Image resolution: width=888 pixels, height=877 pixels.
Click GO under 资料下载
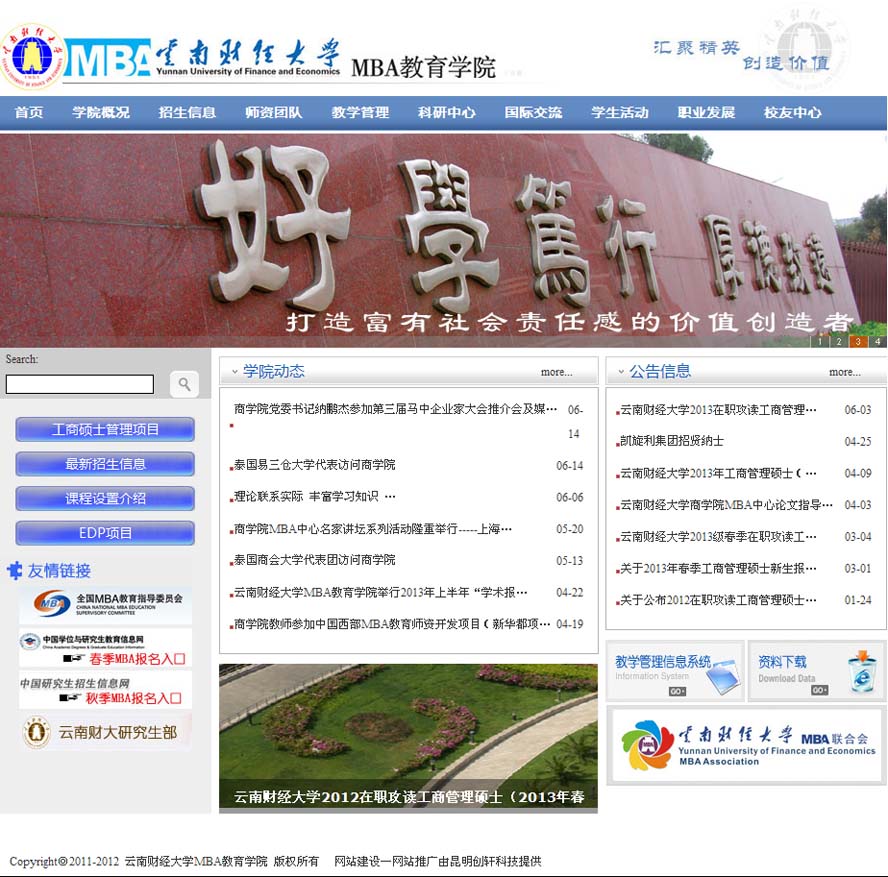(x=819, y=690)
